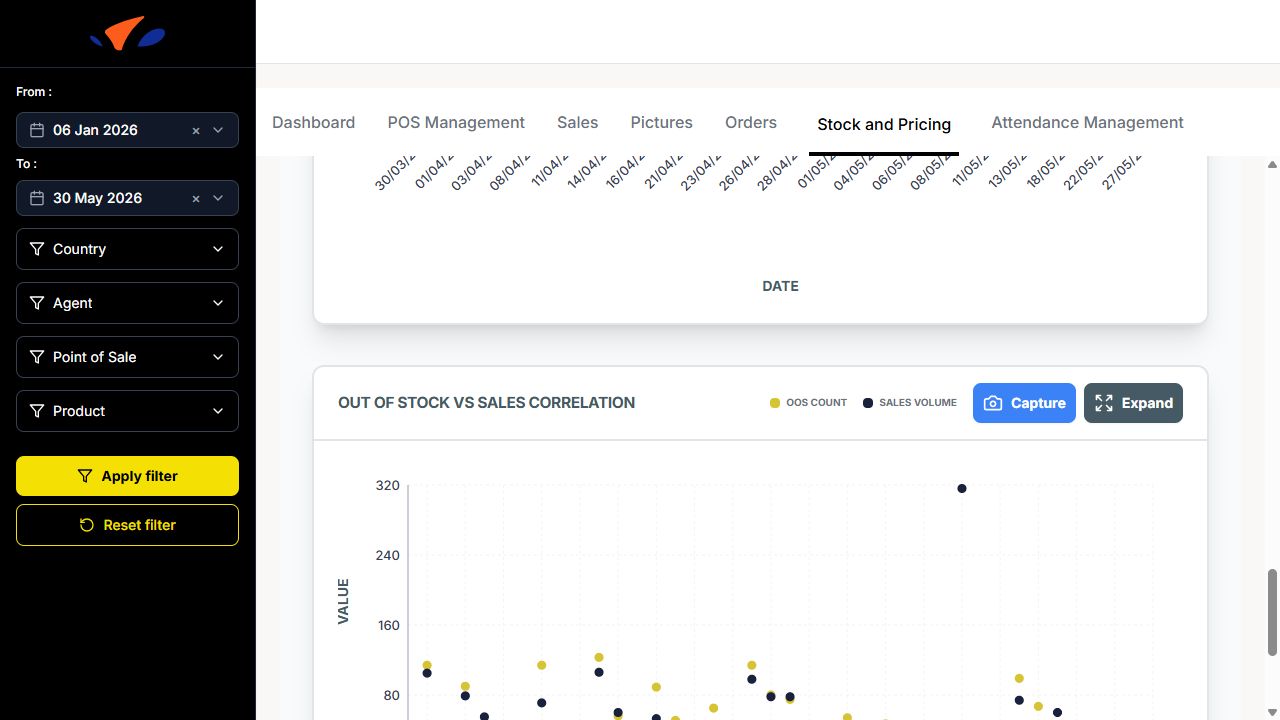This screenshot has height=720, width=1280.
Task: Click the 320 y-axis tick label
Action: click(387, 486)
